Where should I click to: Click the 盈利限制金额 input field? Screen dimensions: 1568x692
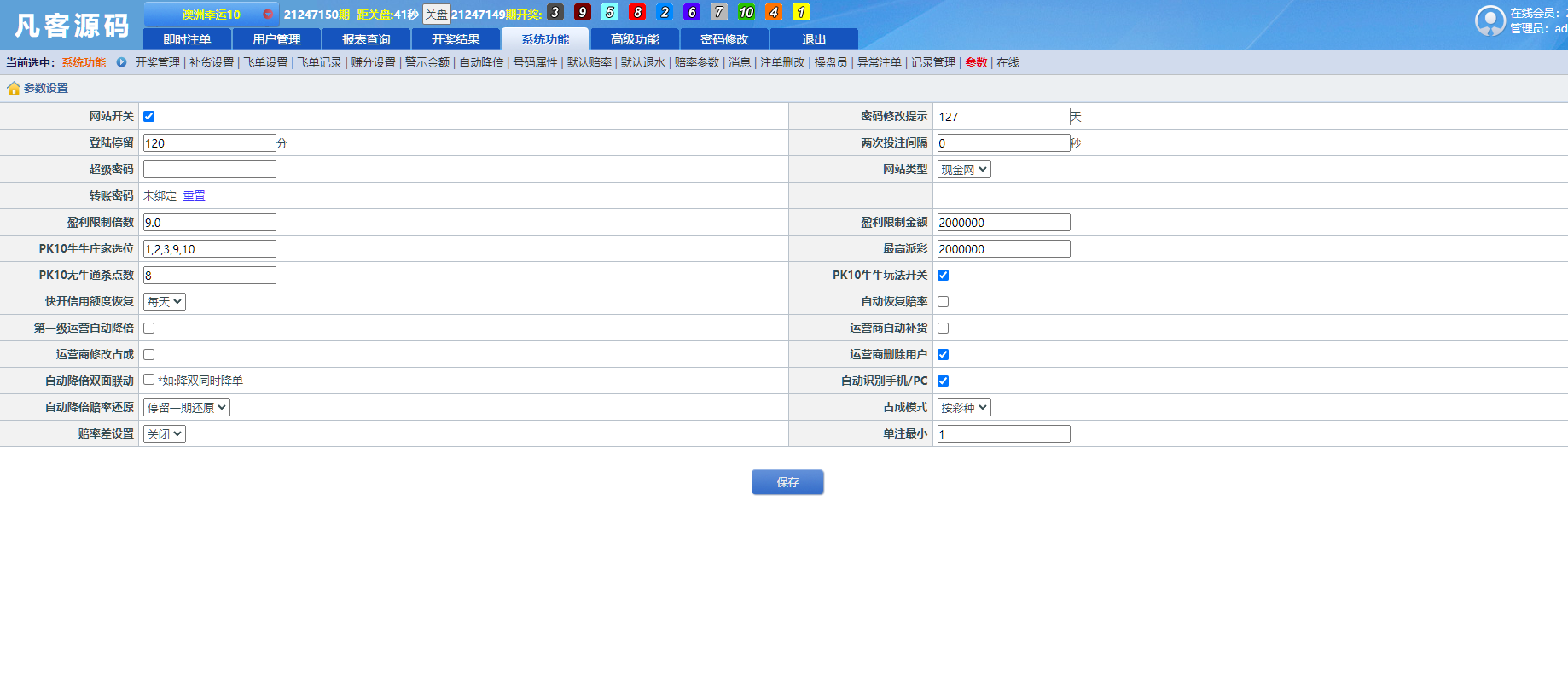coord(1003,223)
